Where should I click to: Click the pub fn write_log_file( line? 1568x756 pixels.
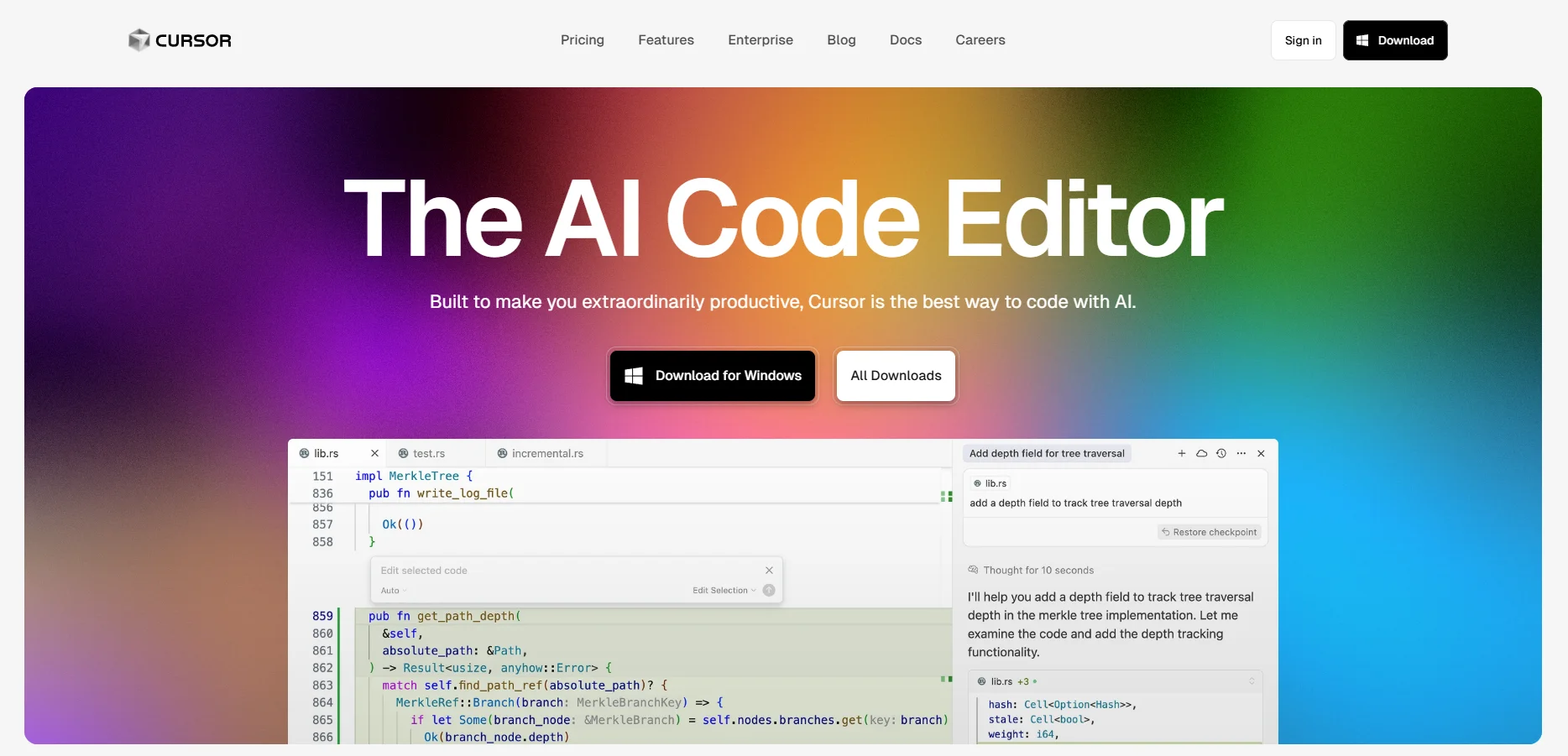441,493
